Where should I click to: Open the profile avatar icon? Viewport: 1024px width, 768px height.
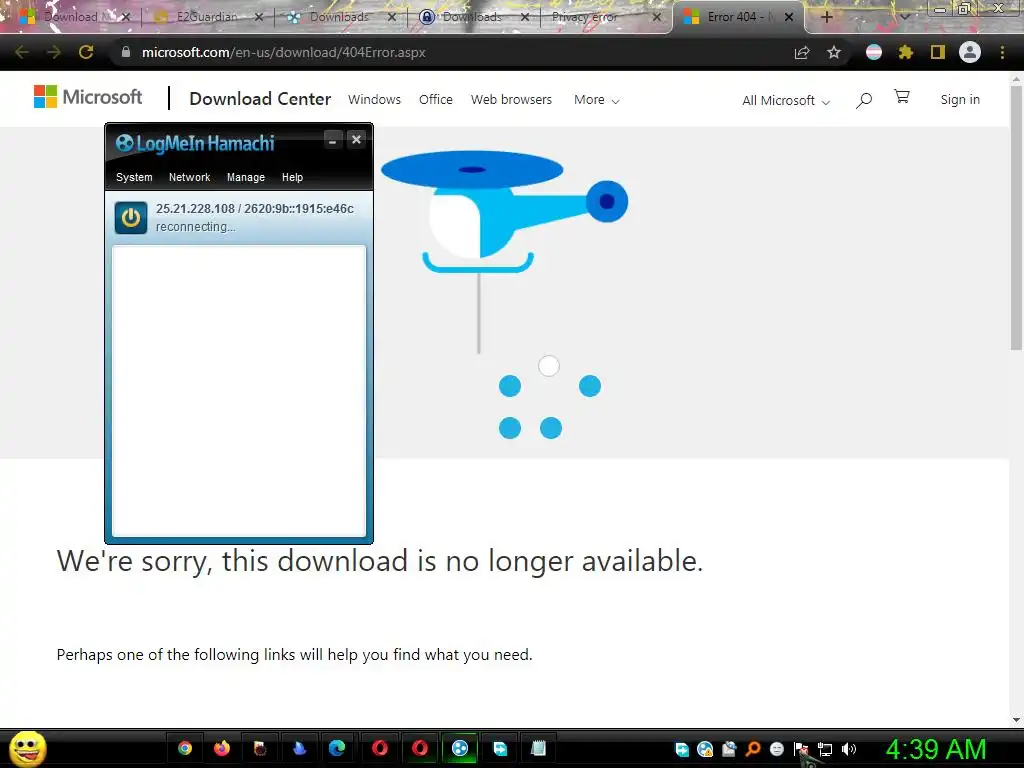[x=970, y=52]
